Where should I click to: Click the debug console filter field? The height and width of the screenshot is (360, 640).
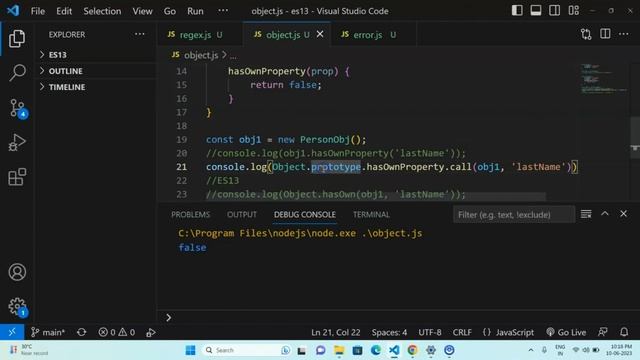coord(514,214)
